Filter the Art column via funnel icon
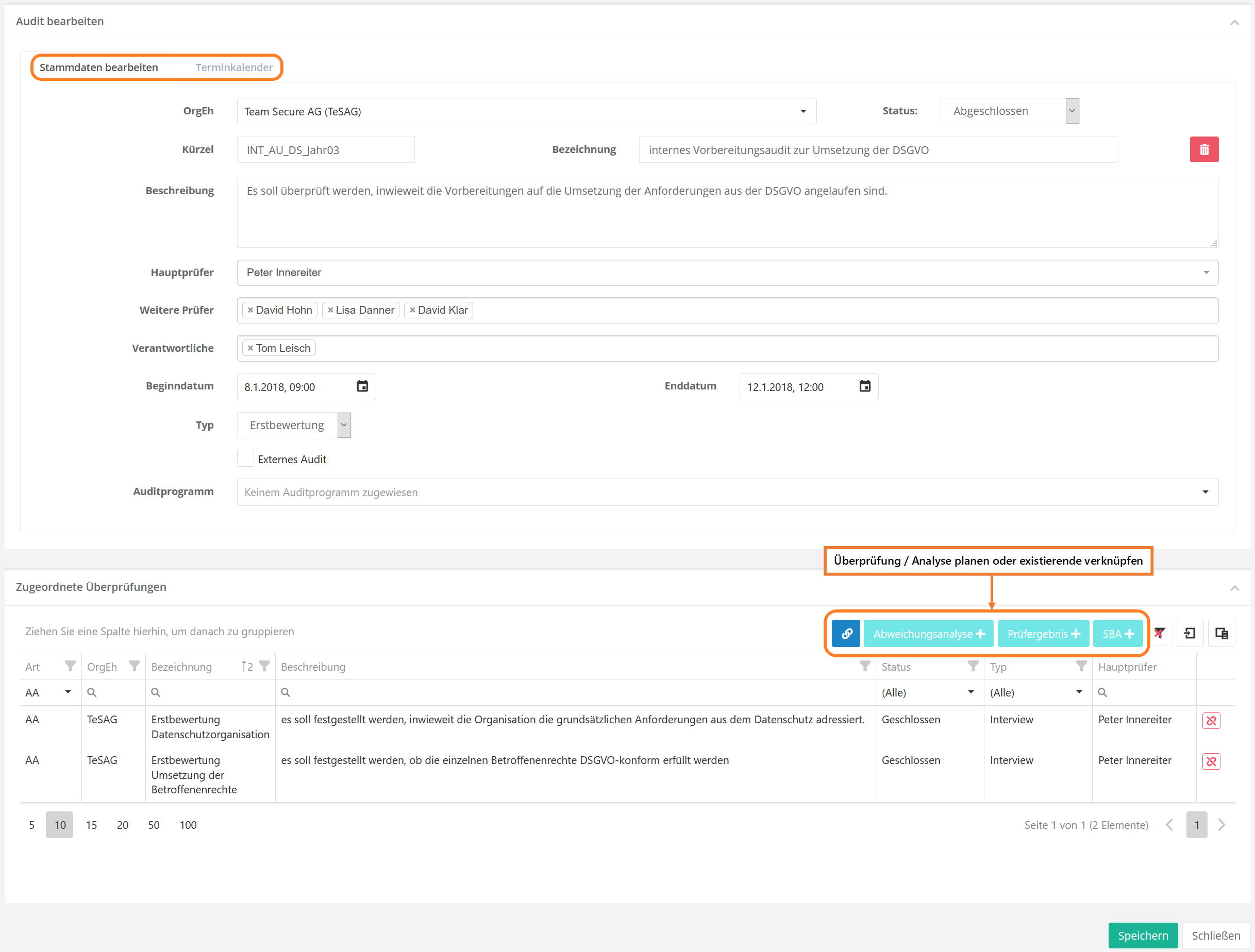1255x952 pixels. tap(70, 666)
